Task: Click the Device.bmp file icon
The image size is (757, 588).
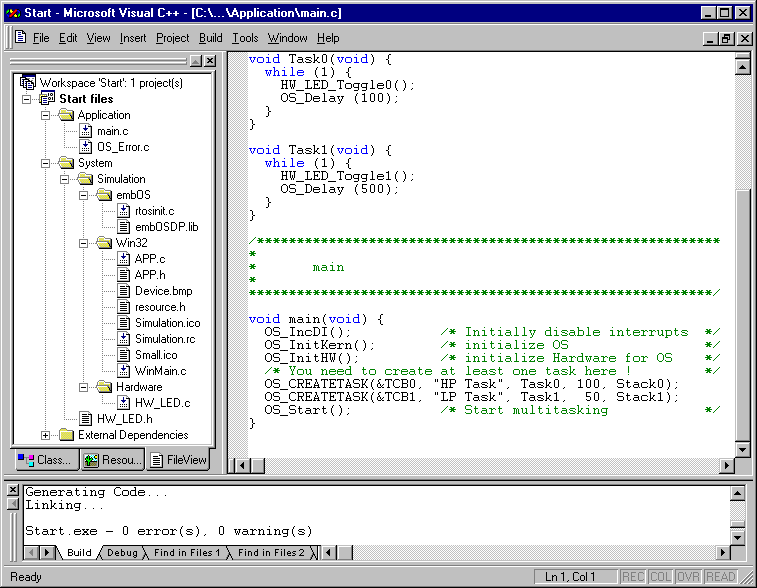Action: click(123, 291)
